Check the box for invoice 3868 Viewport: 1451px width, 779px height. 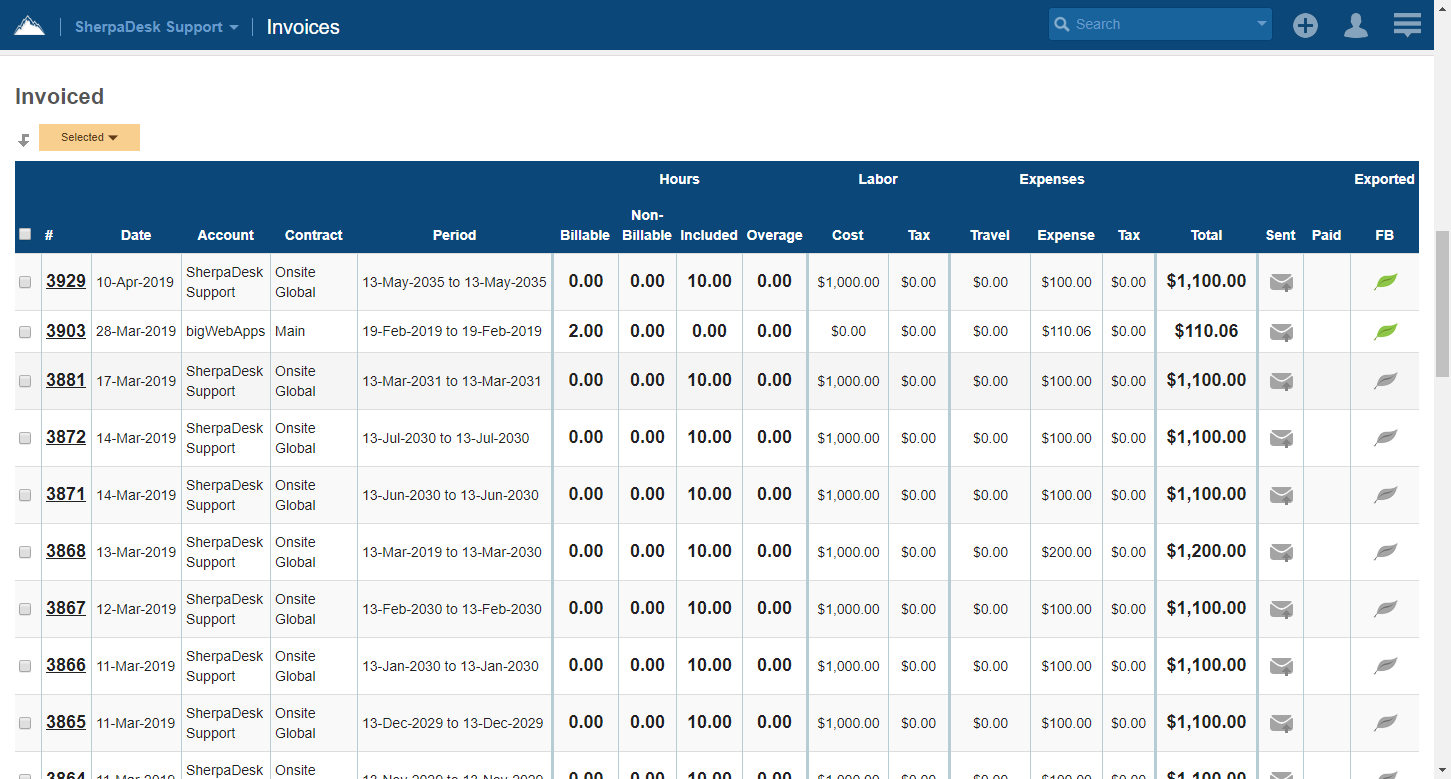click(25, 552)
